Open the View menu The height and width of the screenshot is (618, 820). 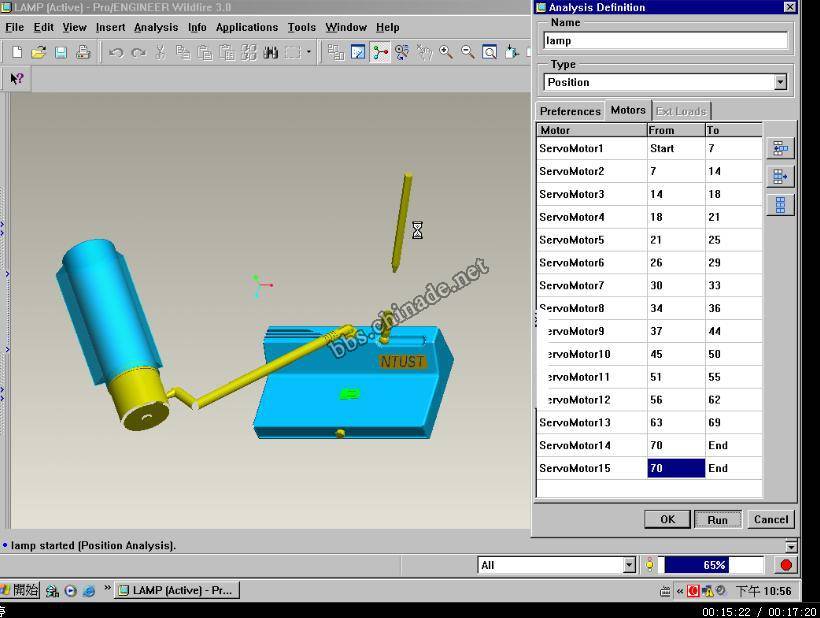tap(74, 27)
